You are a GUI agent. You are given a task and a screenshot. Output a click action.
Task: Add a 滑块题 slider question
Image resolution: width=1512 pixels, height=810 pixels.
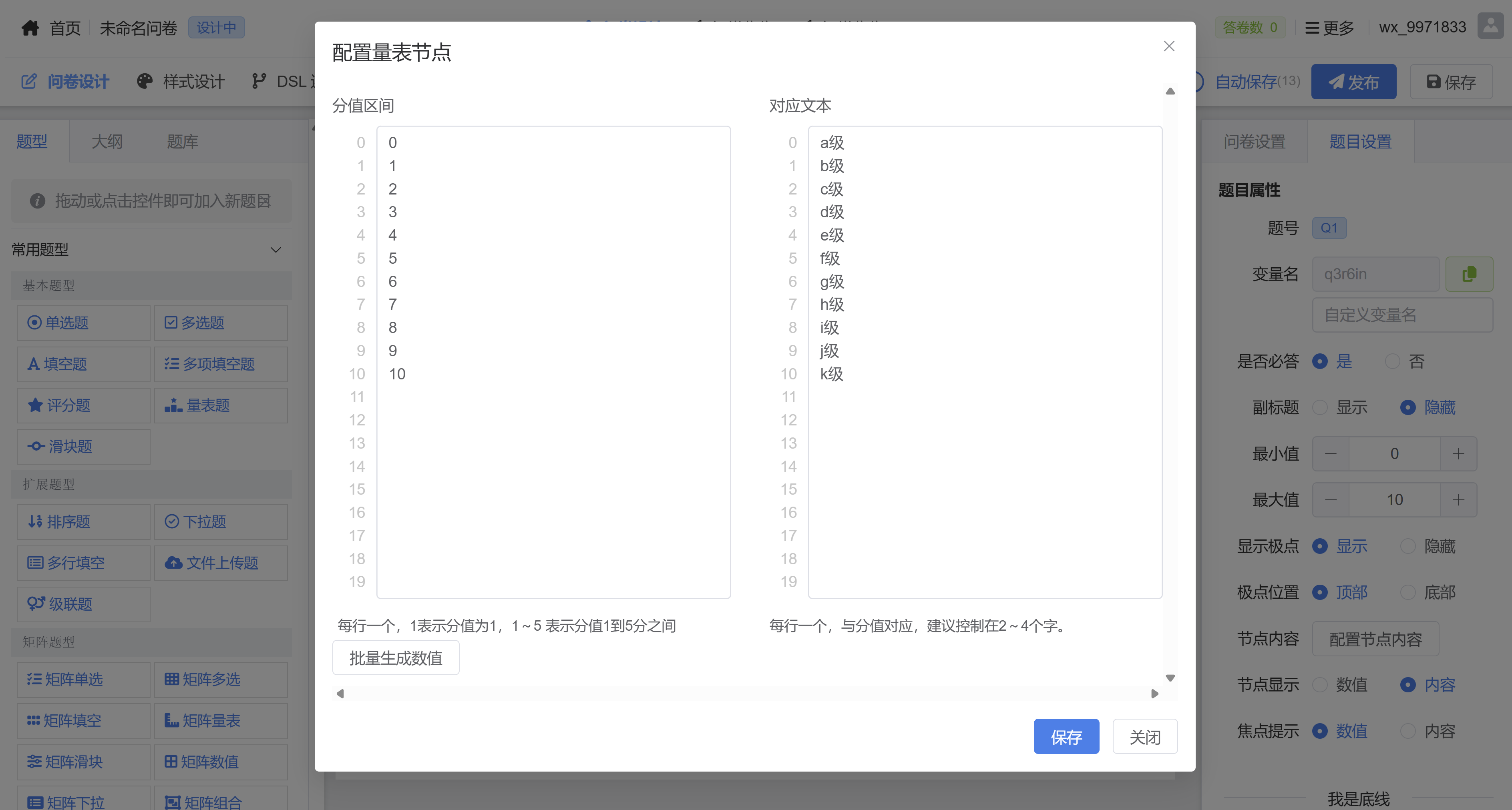coord(83,446)
